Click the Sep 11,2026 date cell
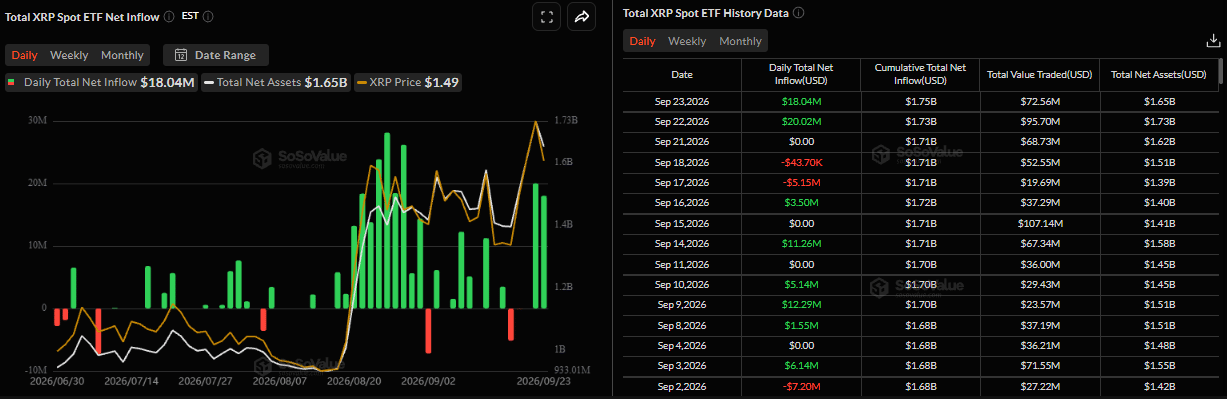The height and width of the screenshot is (399, 1227). click(682, 264)
